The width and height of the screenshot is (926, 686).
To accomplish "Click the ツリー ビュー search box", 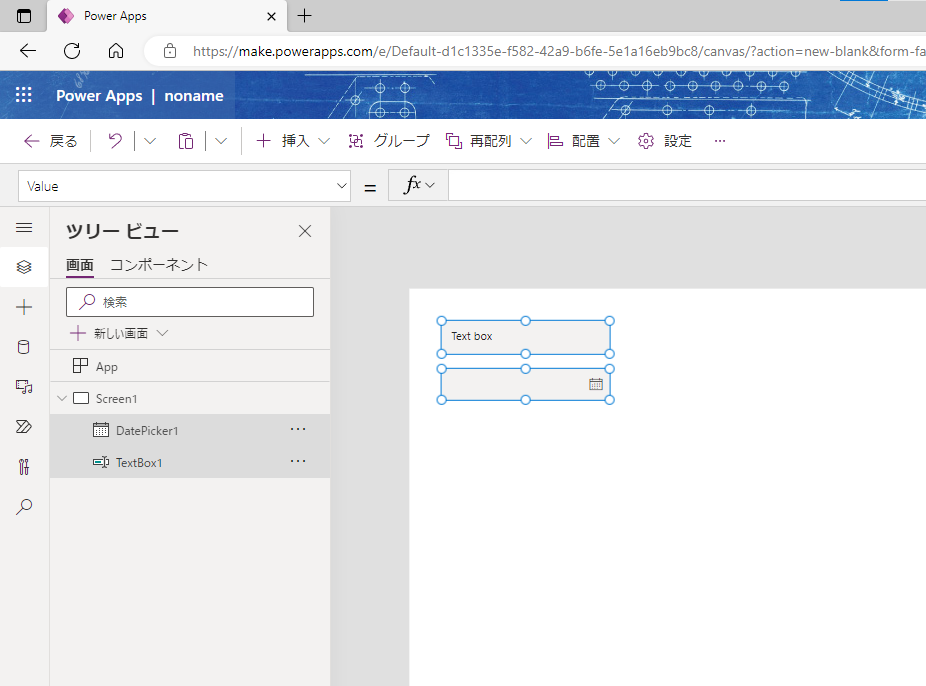I will click(x=190, y=301).
